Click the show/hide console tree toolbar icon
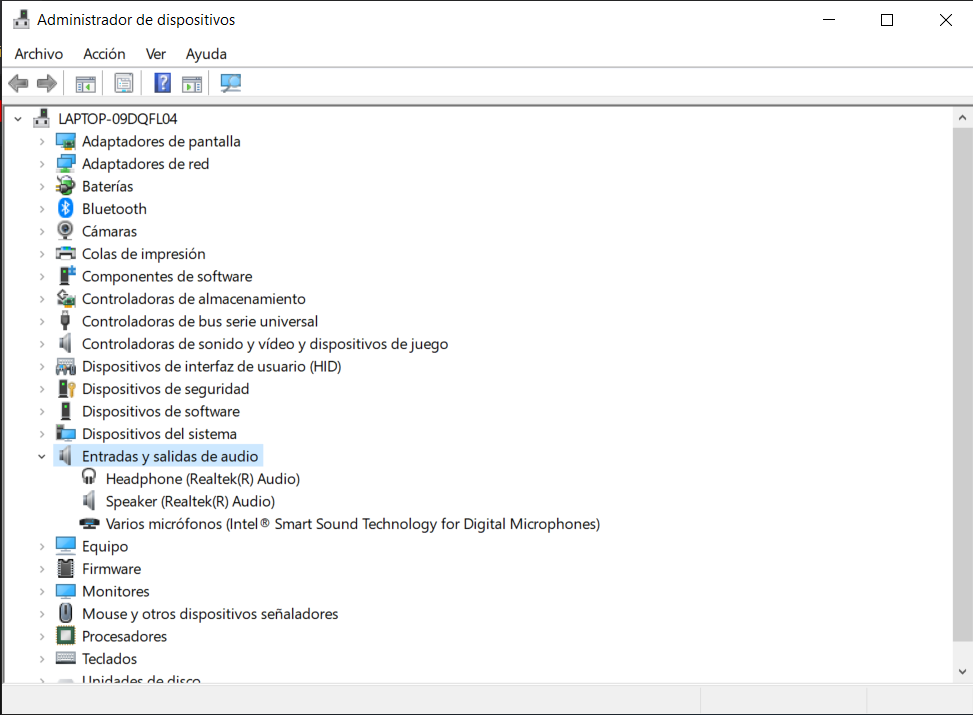Viewport: 973px width, 715px height. point(86,84)
